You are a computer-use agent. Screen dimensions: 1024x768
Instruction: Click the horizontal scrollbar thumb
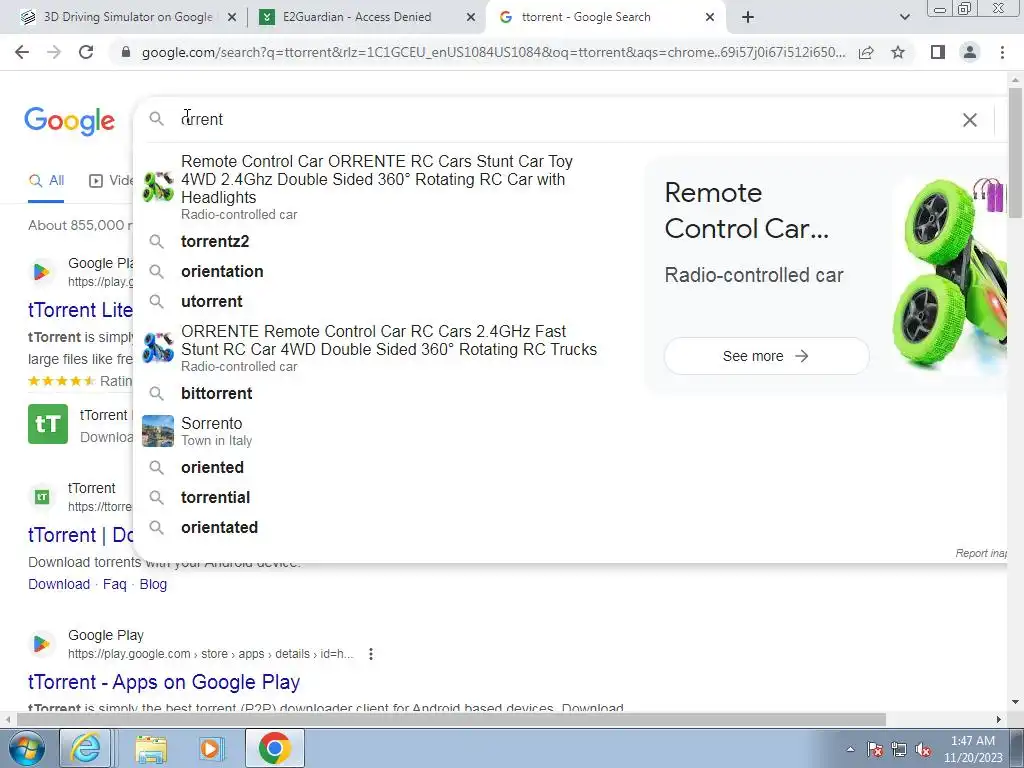(x=451, y=720)
